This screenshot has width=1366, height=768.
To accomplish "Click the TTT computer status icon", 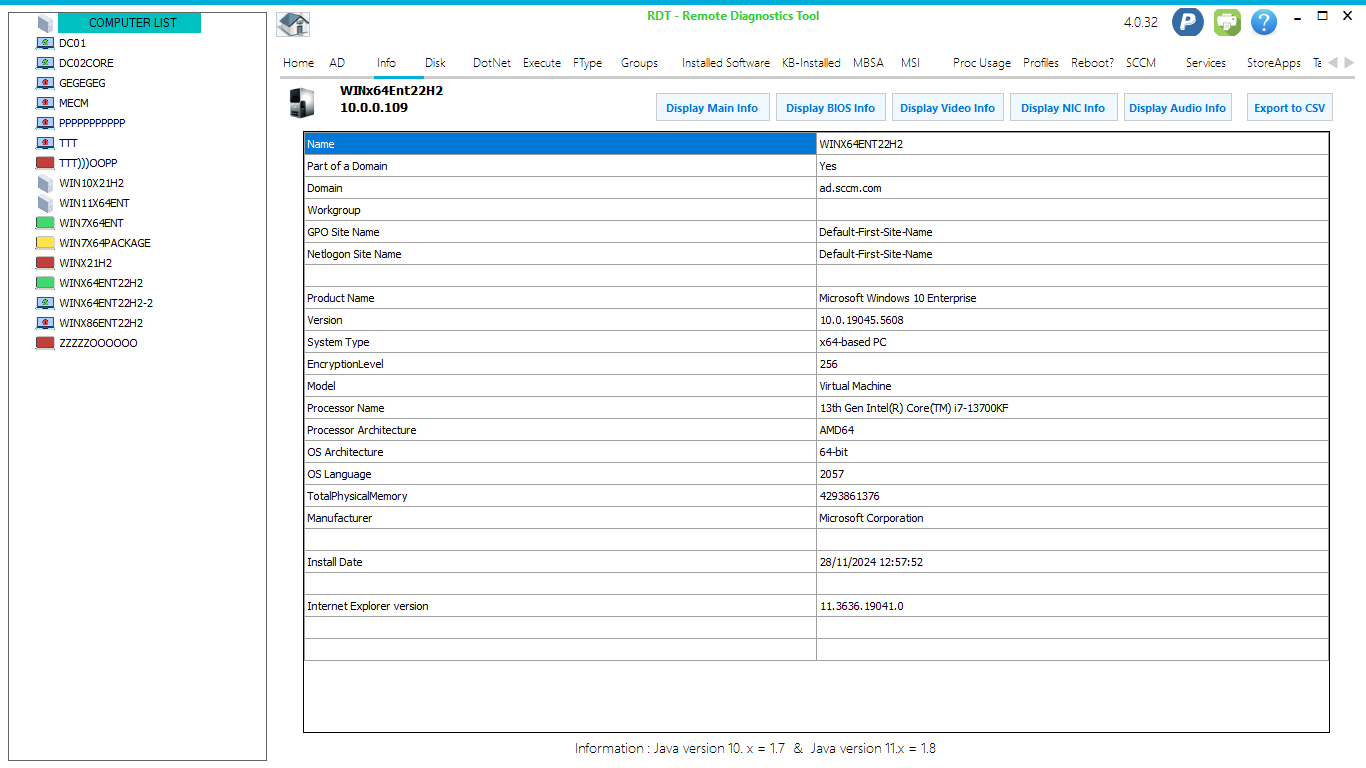I will point(45,143).
